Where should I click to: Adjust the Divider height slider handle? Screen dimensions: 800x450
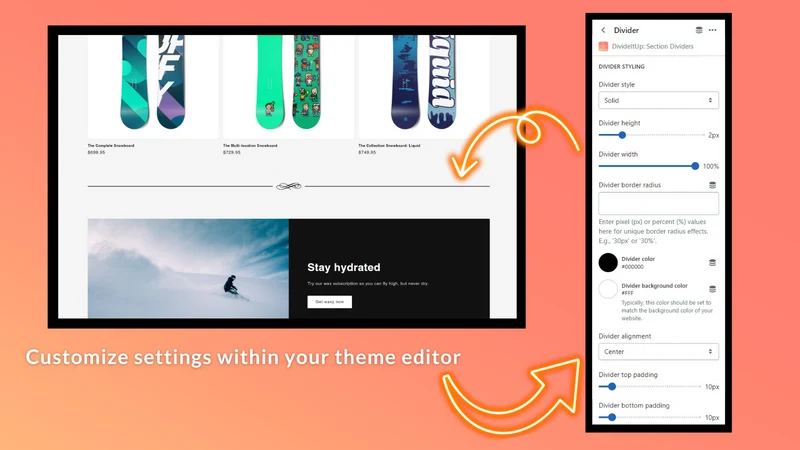622,135
